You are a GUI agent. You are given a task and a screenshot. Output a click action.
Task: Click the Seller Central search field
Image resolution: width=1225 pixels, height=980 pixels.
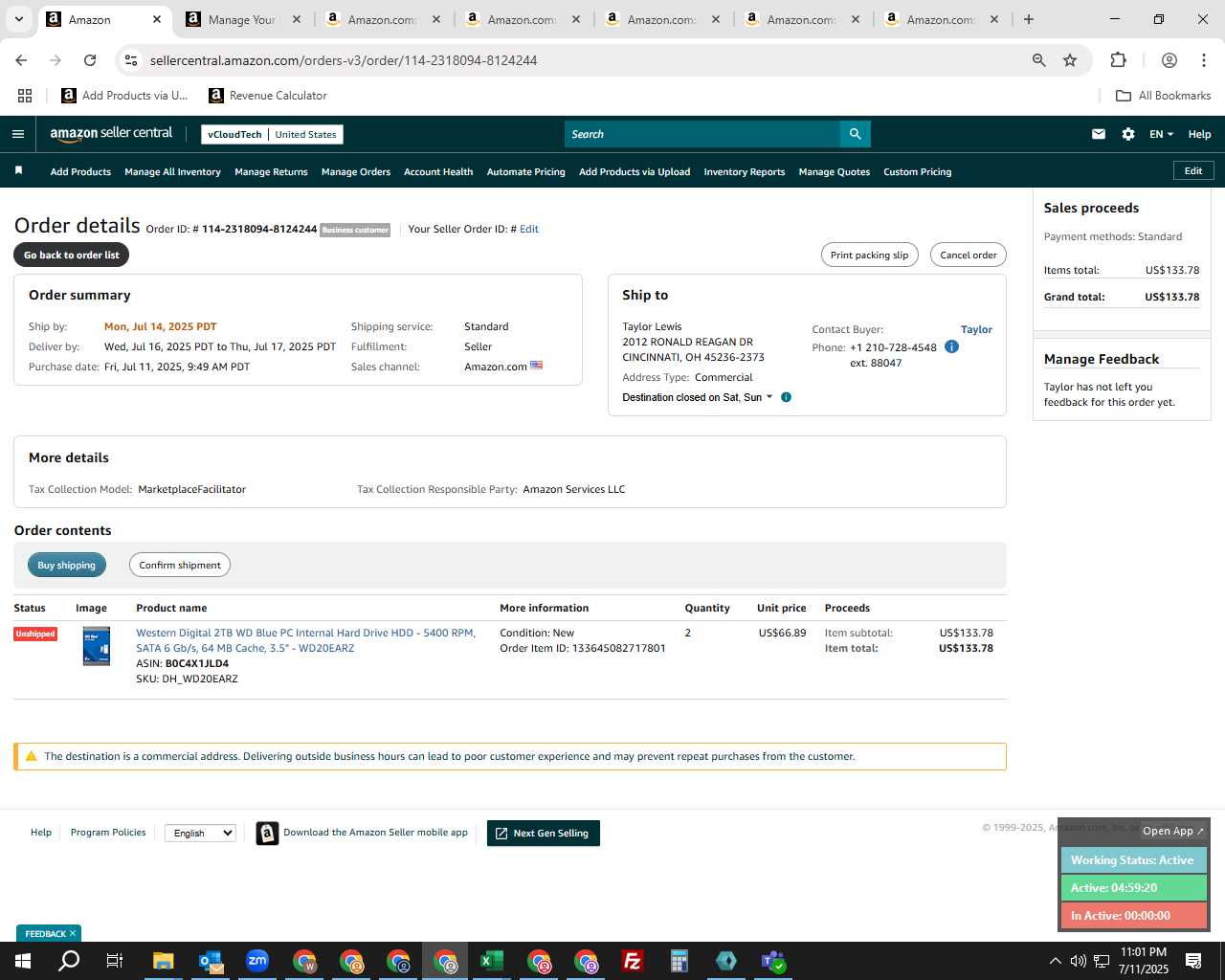[702, 134]
